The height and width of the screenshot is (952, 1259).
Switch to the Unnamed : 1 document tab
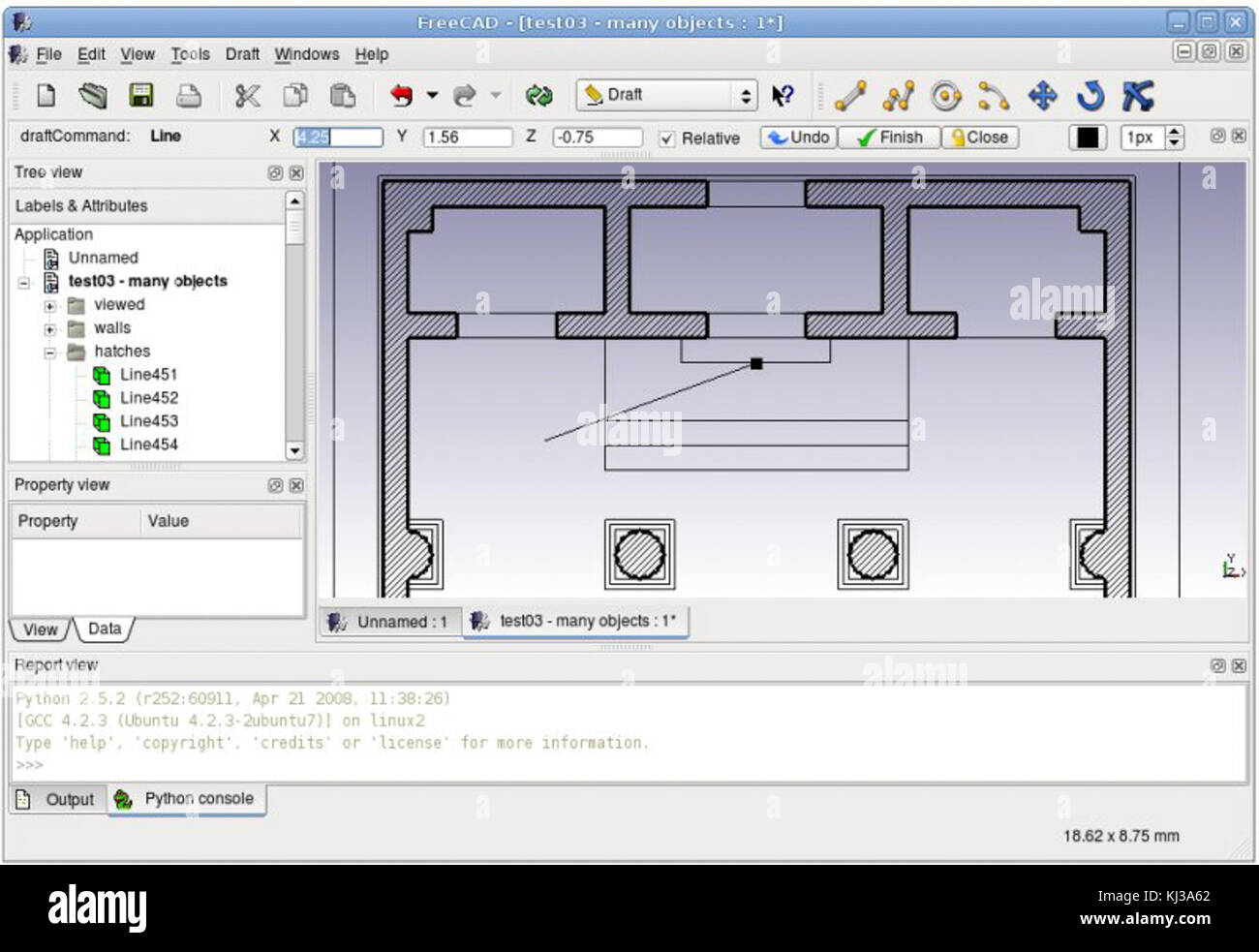click(390, 622)
